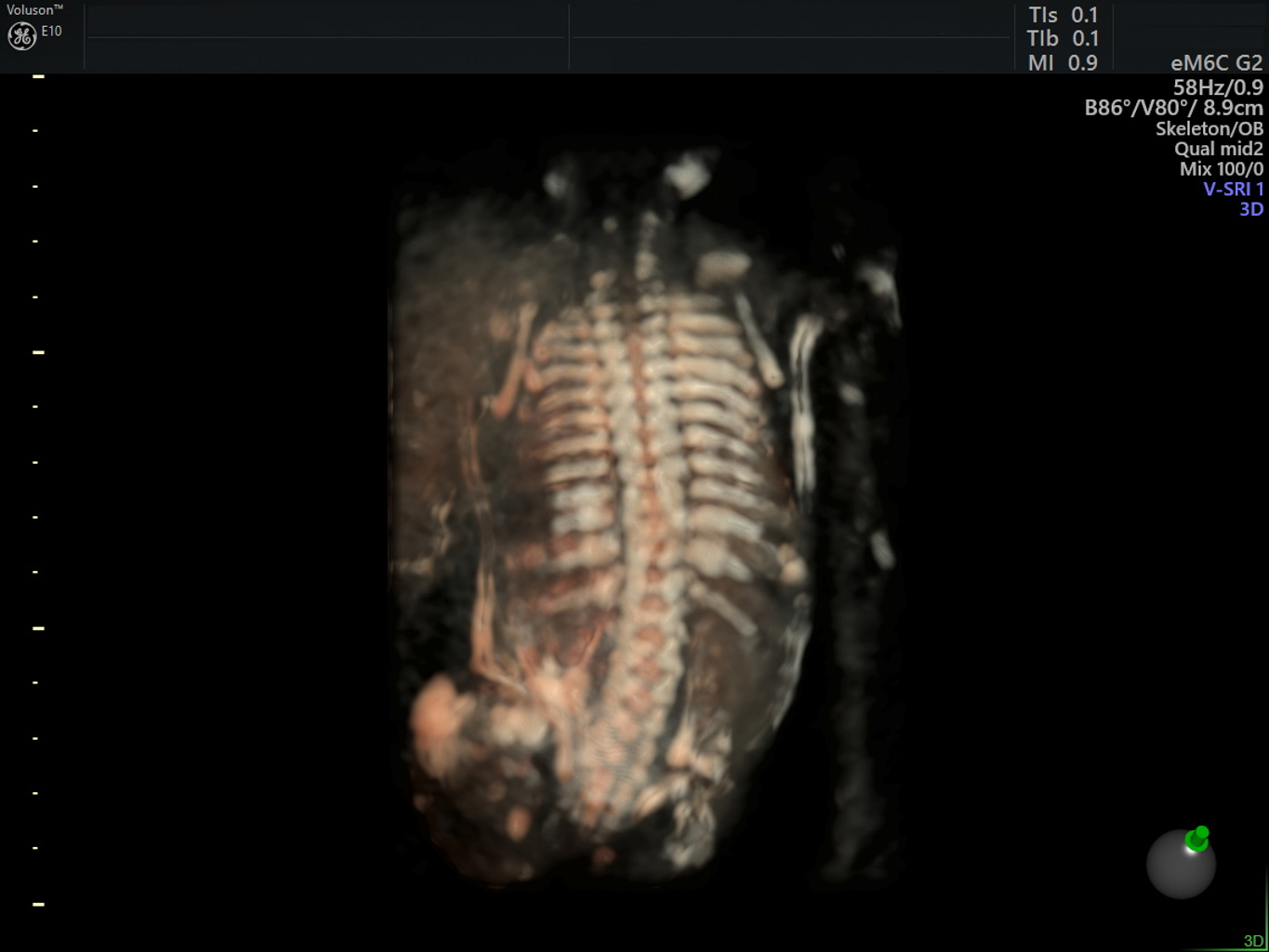Click the Skeleton/OB preset label

(x=1210, y=128)
